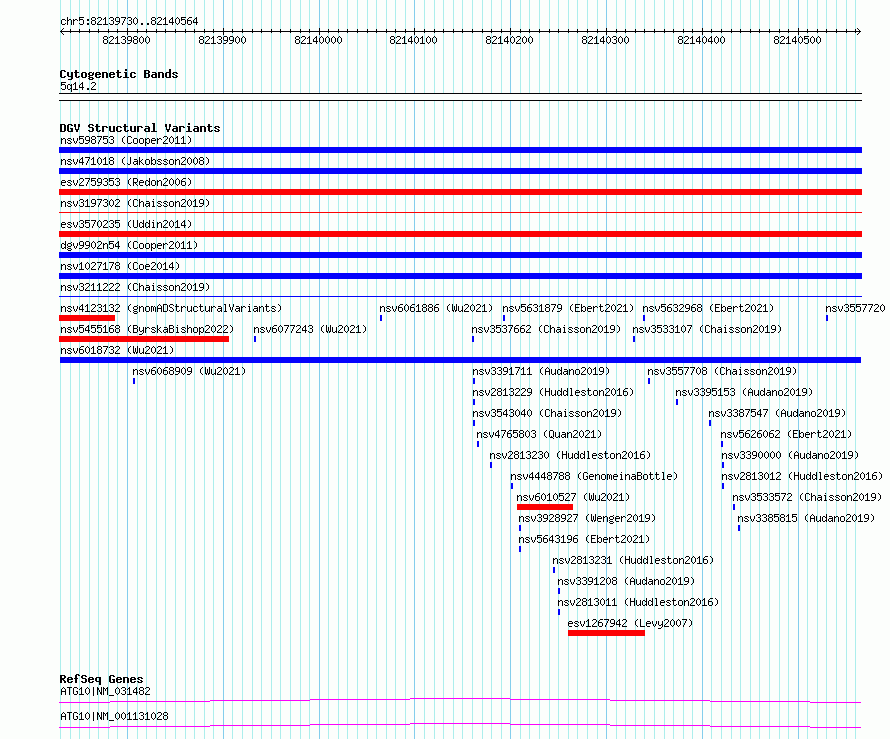Image resolution: width=890 pixels, height=739 pixels.
Task: Click the 82139800 ruler position
Action: [126, 40]
